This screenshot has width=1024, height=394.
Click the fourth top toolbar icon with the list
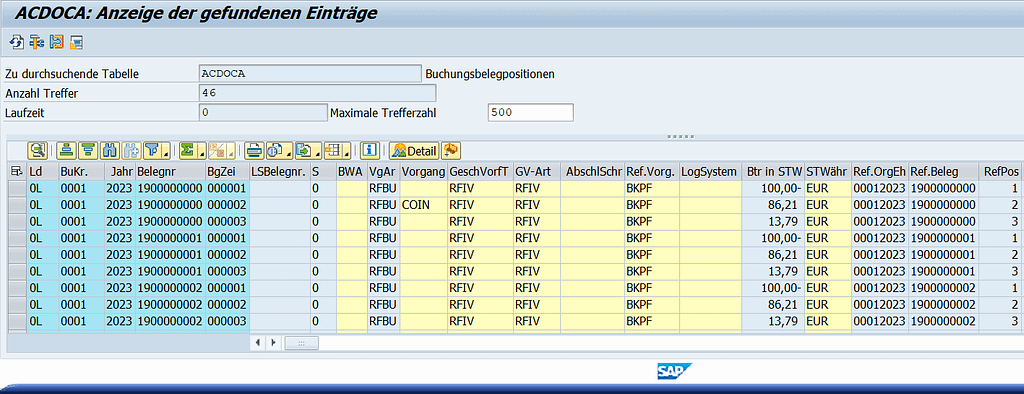pyautogui.click(x=76, y=43)
